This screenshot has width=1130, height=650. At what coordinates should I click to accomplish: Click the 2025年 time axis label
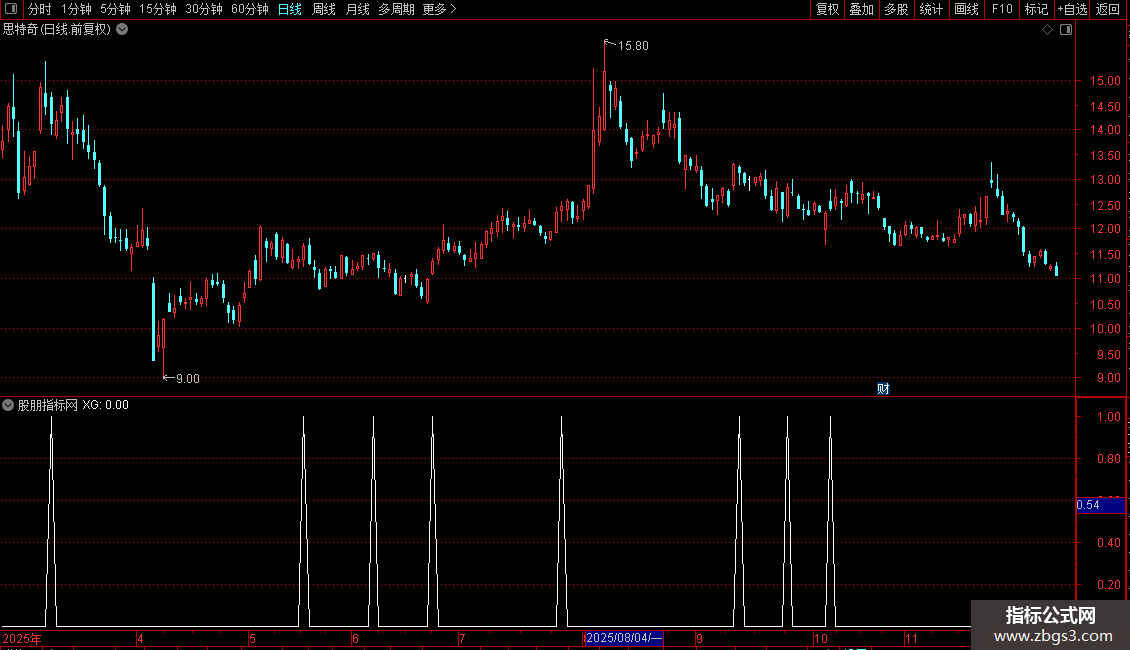[x=22, y=638]
